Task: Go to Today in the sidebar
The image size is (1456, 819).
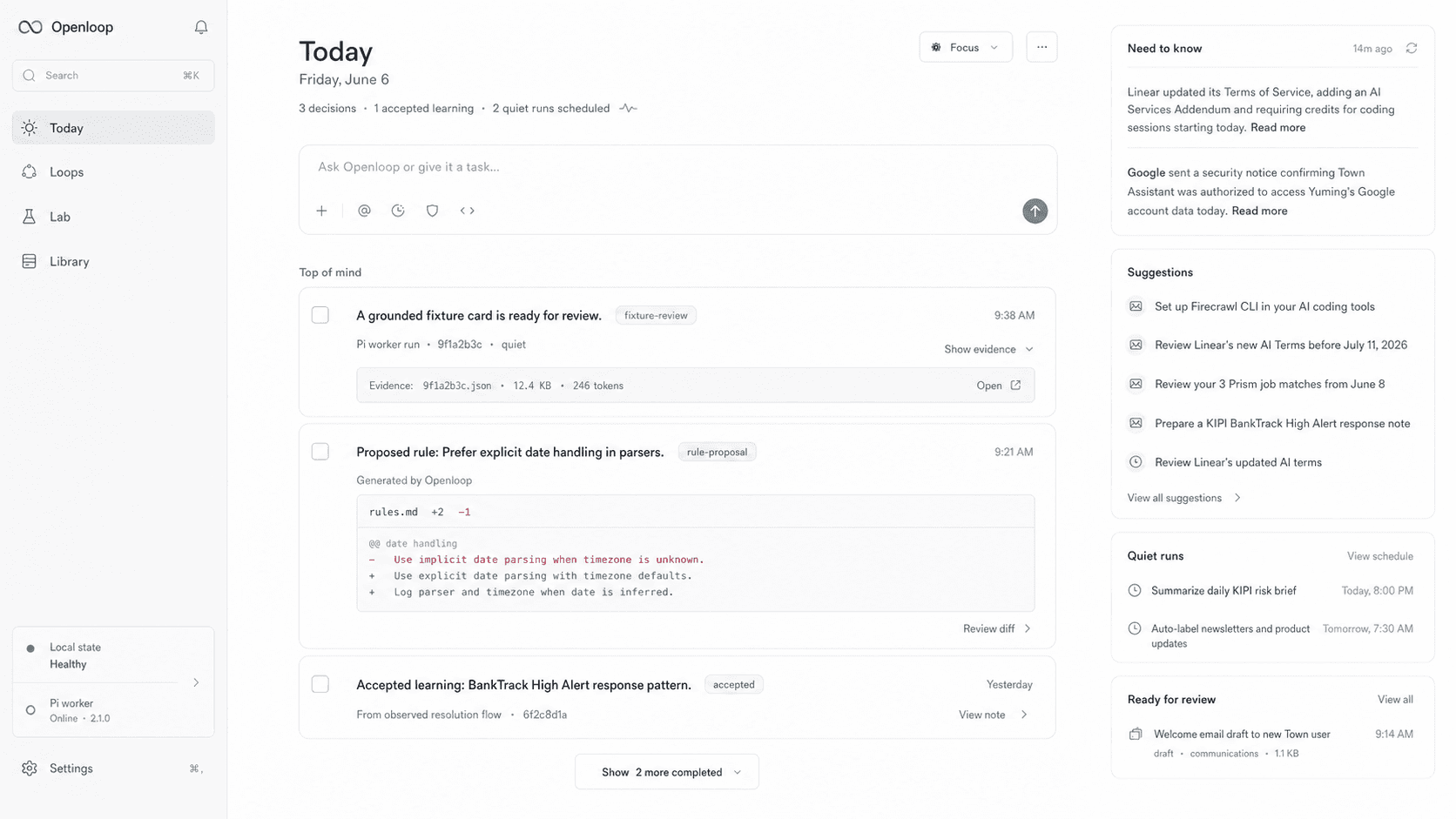Action: (113, 128)
